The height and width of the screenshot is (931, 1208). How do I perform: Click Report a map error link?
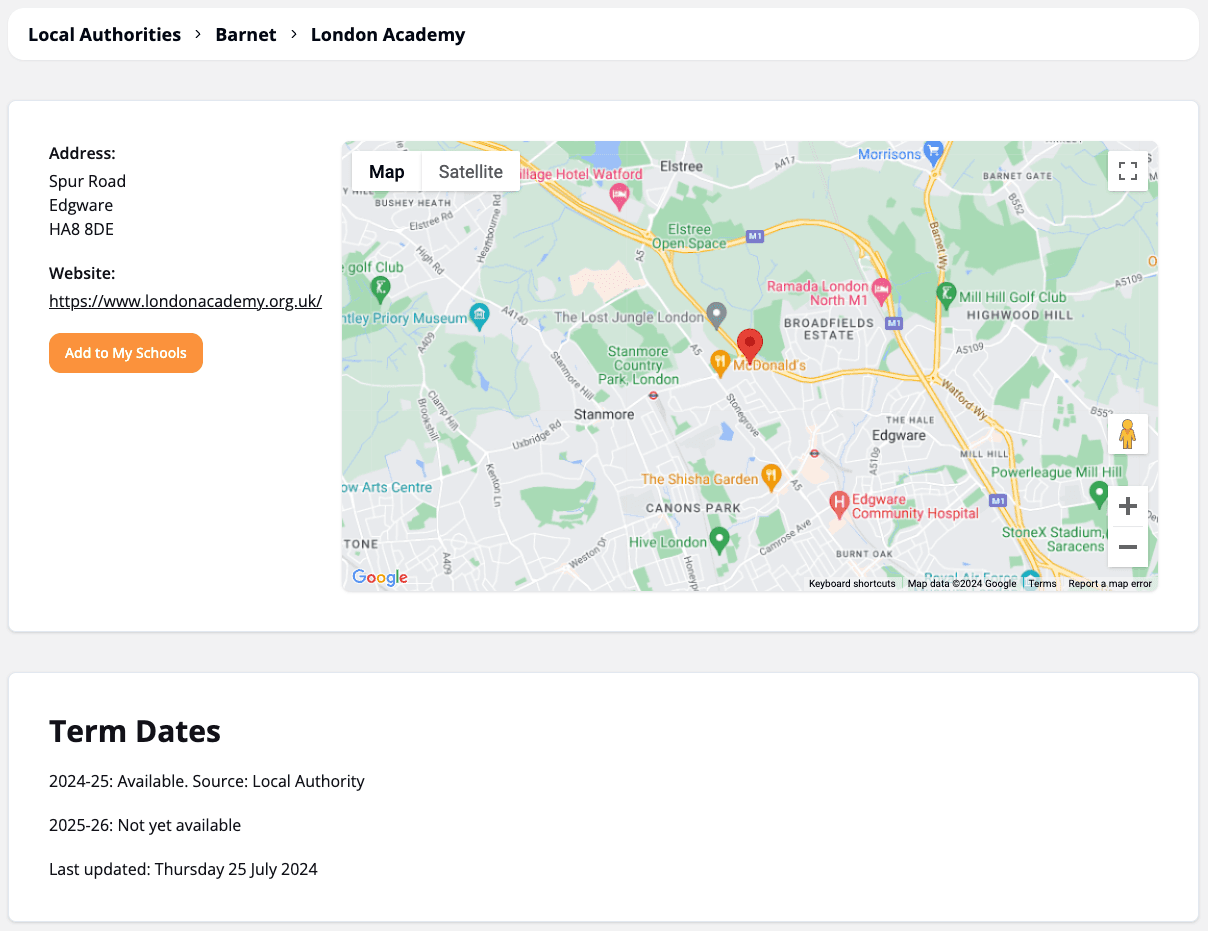pyautogui.click(x=1109, y=584)
